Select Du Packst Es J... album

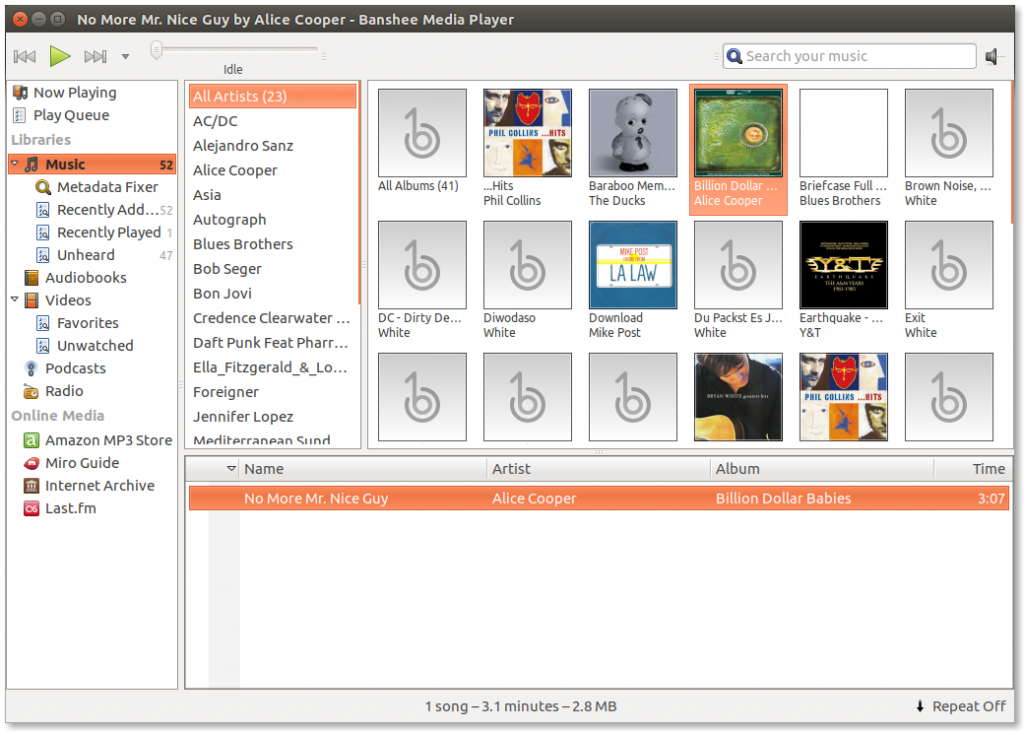pos(738,265)
